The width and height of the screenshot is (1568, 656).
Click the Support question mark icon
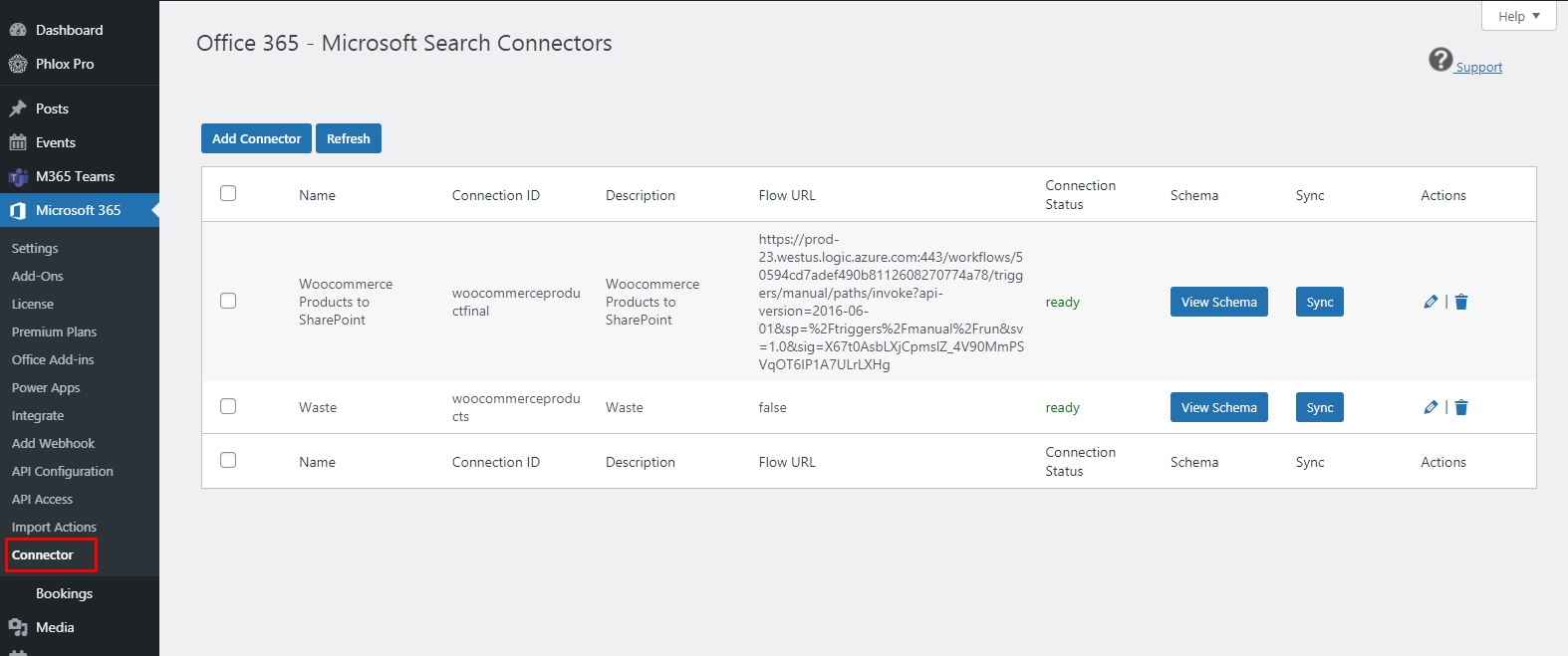[1440, 60]
